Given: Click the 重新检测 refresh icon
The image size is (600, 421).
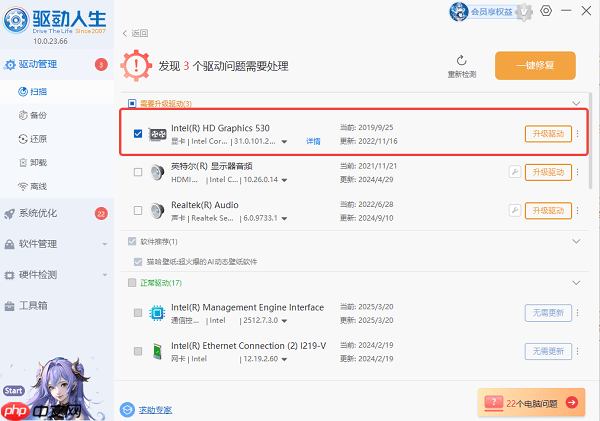Looking at the screenshot, I should [x=461, y=60].
